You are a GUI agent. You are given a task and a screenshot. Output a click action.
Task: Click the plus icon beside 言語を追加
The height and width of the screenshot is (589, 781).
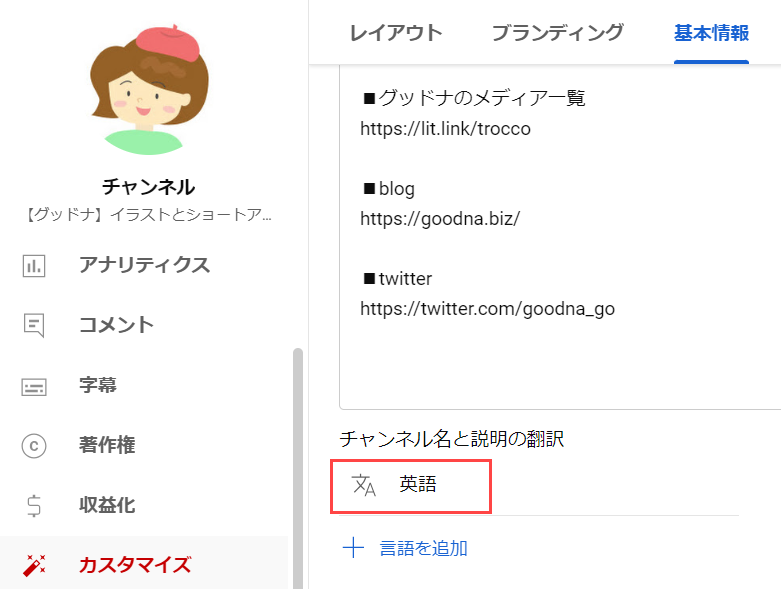[x=353, y=548]
